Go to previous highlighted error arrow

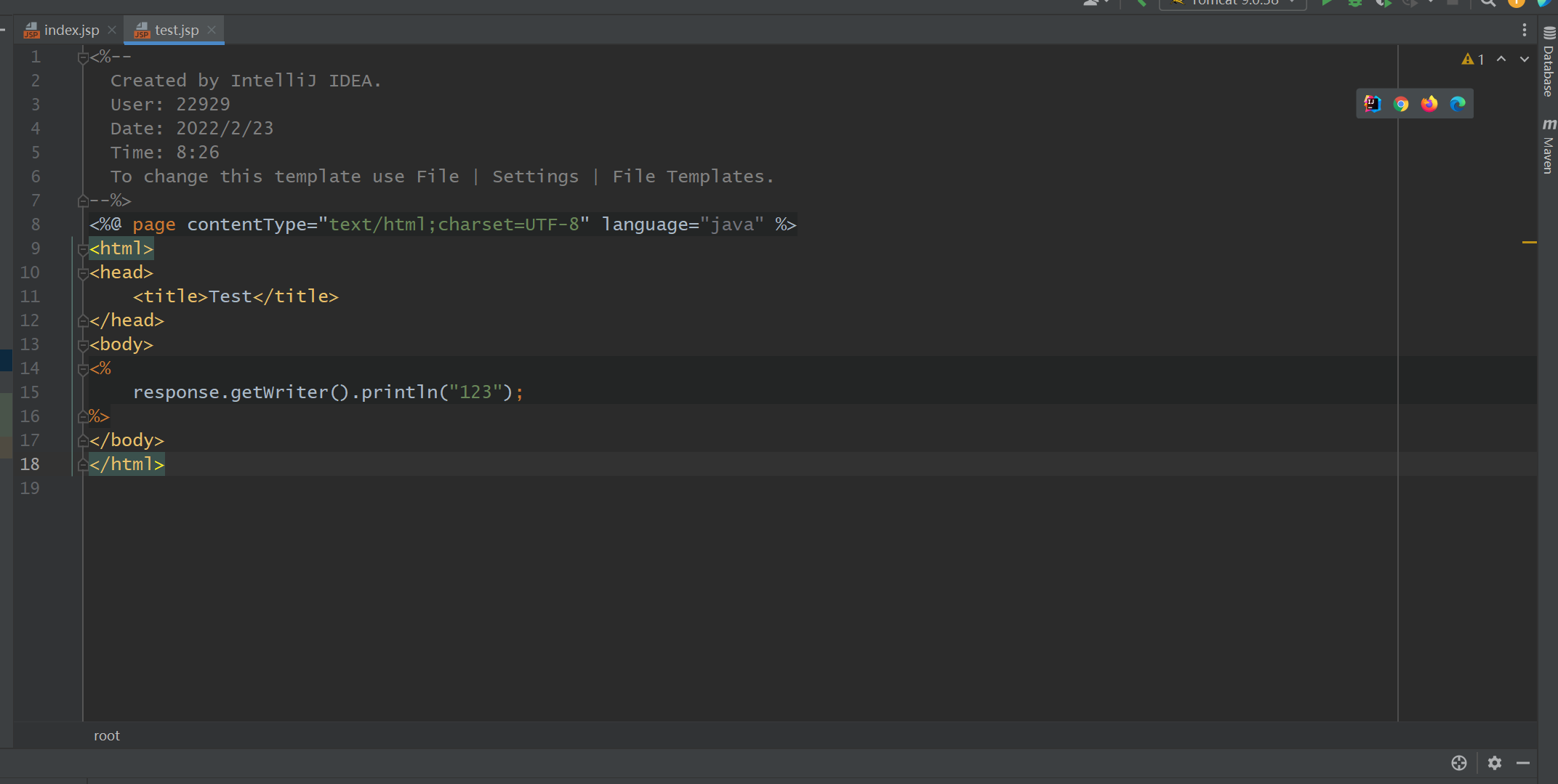(1501, 60)
